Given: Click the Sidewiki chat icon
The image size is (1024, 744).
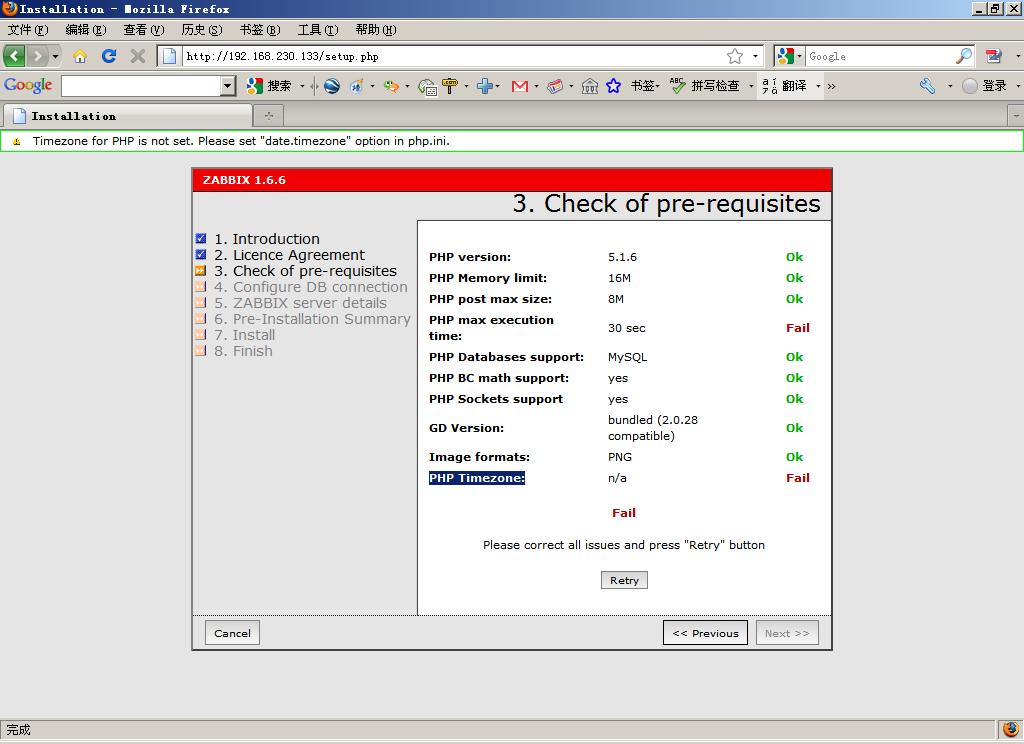Looking at the screenshot, I should [427, 86].
